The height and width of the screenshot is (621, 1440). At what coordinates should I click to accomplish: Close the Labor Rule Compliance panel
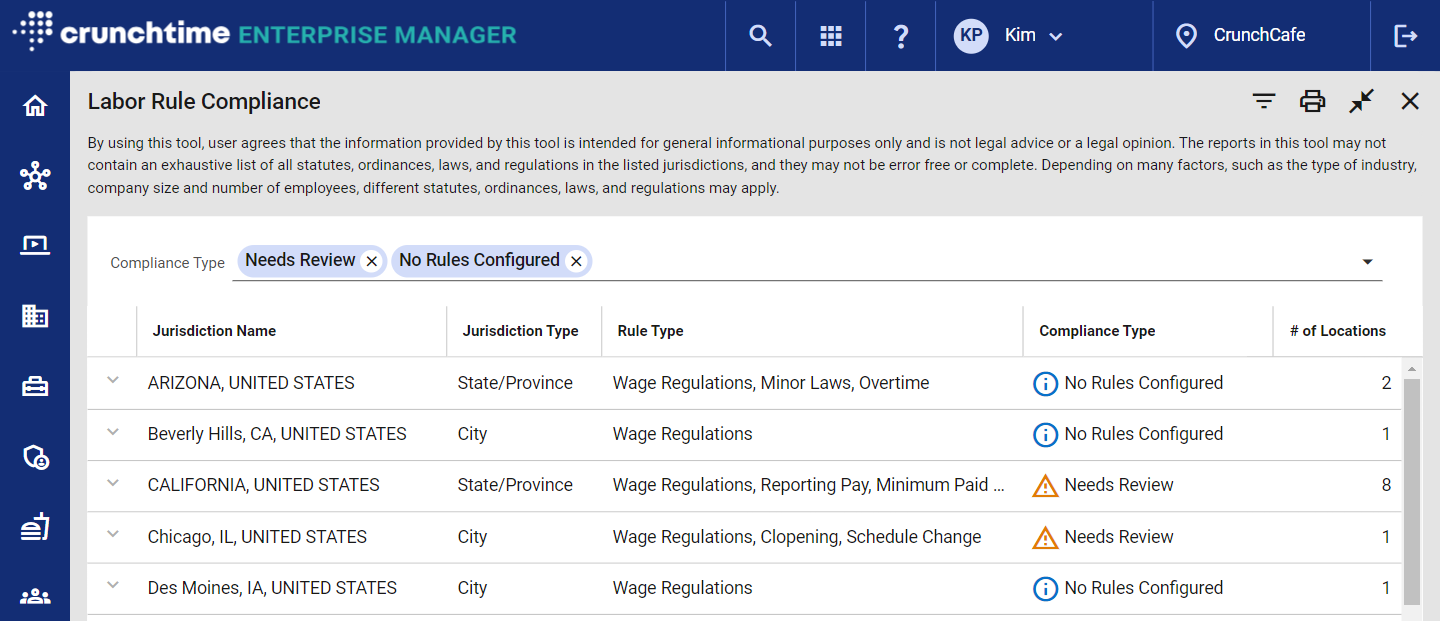click(1410, 101)
